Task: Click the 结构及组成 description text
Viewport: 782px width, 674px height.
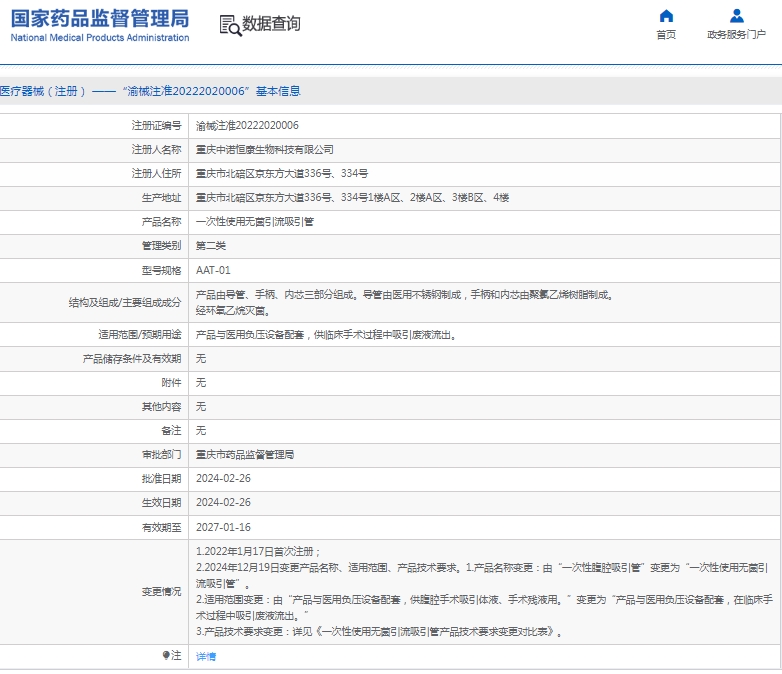Action: click(404, 295)
